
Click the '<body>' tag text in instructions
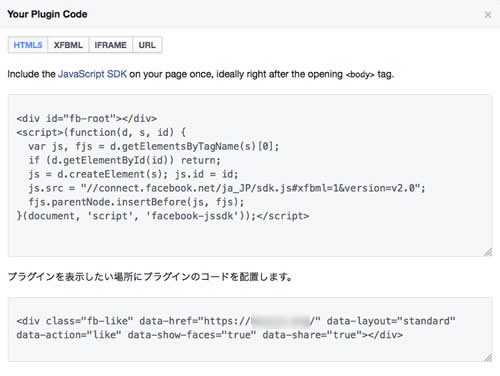coord(360,75)
